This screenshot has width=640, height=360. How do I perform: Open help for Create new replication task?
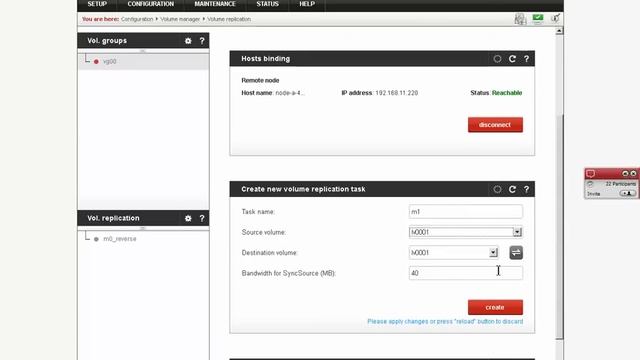point(527,189)
